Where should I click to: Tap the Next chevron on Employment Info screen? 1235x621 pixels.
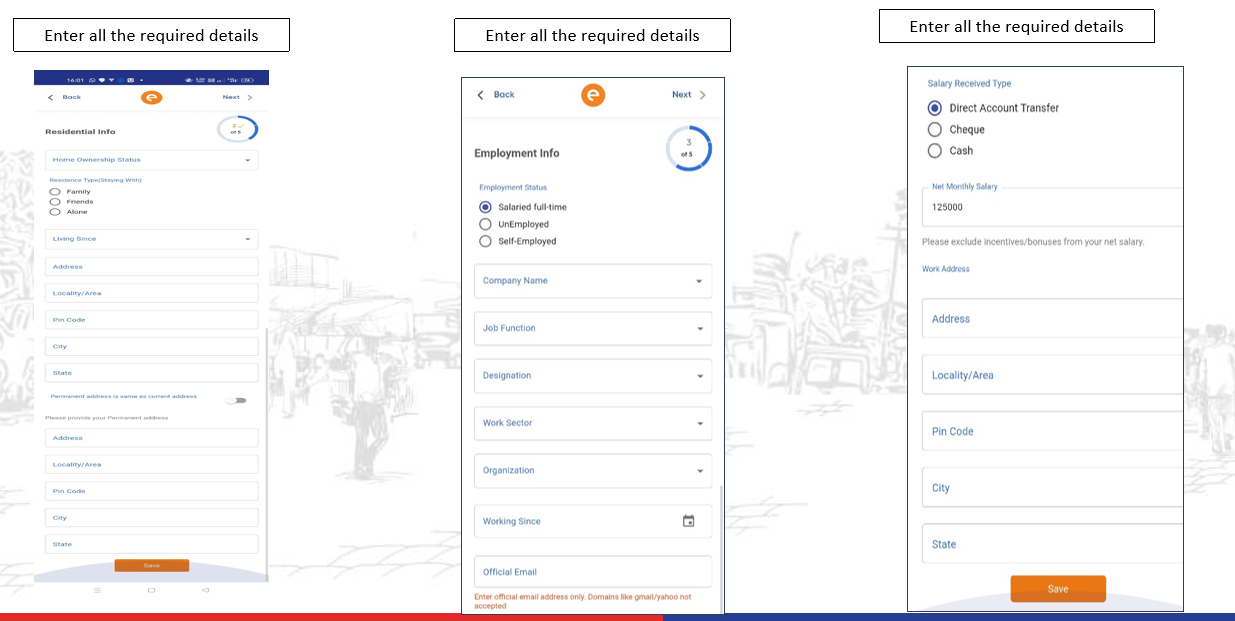(703, 95)
